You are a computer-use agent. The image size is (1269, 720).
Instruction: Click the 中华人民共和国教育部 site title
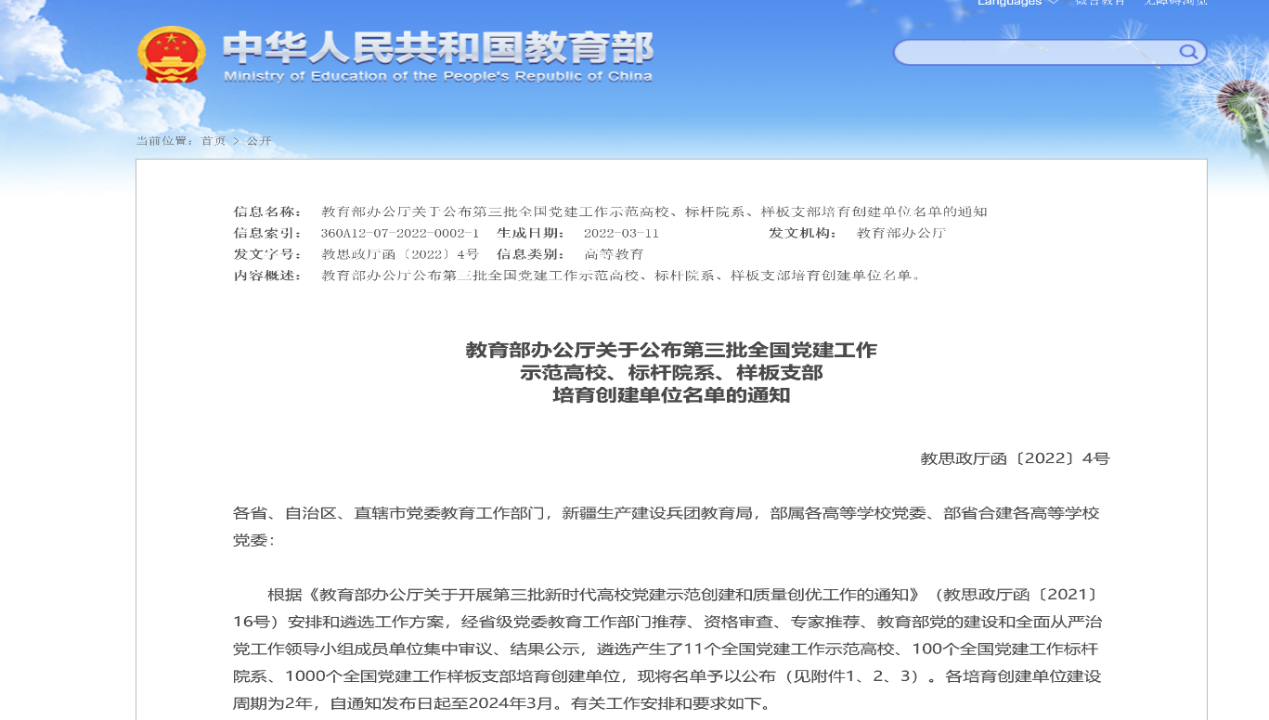tap(438, 47)
